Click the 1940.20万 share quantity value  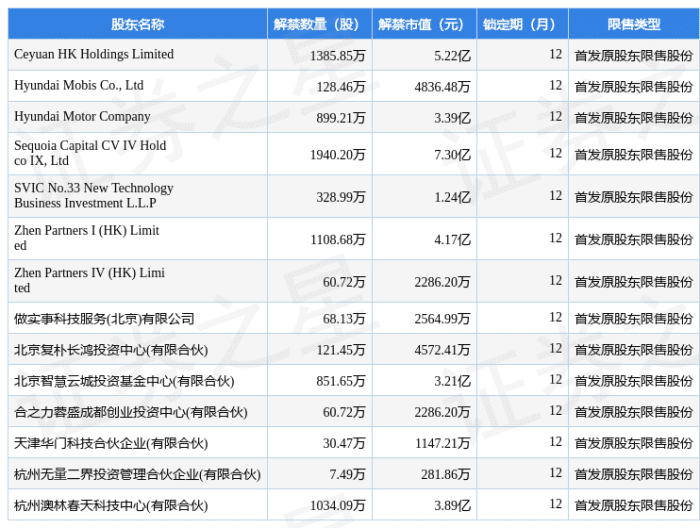click(338, 155)
